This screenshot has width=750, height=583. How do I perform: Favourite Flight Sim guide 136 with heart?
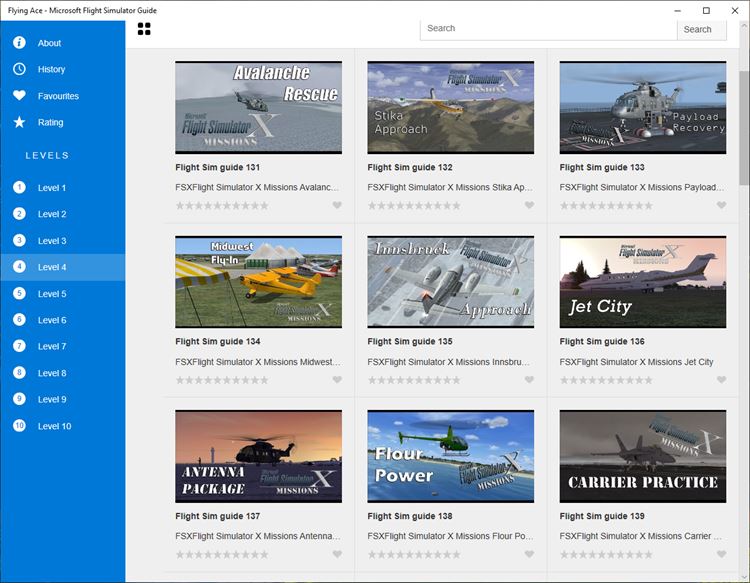721,380
